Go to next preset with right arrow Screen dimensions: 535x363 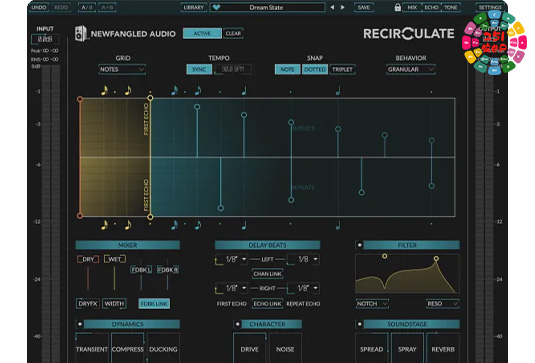click(343, 7)
